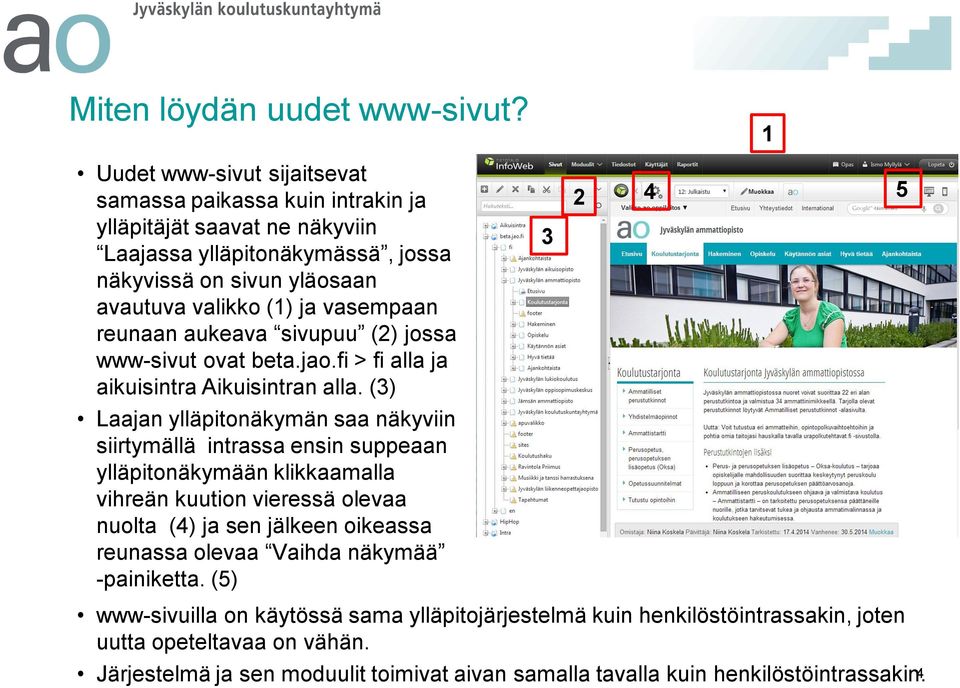Expand the Jämsän ammattiopisto tree node
The height and width of the screenshot is (688, 960).
pos(504,402)
